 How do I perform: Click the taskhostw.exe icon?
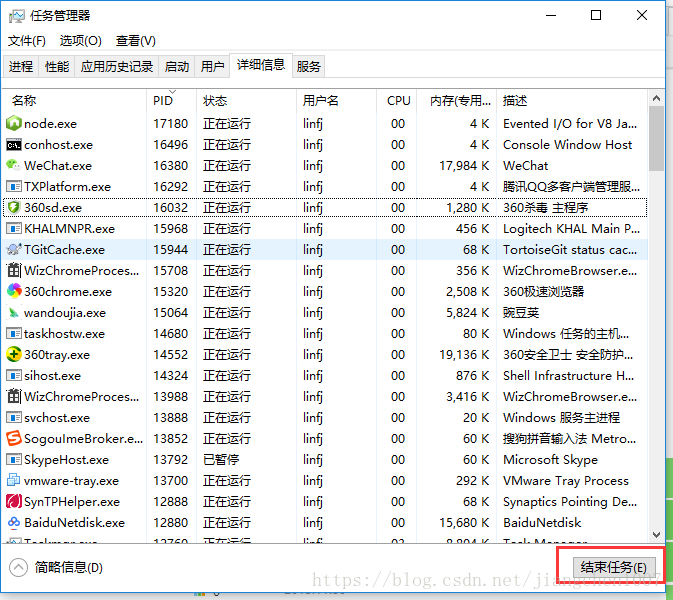(x=14, y=333)
